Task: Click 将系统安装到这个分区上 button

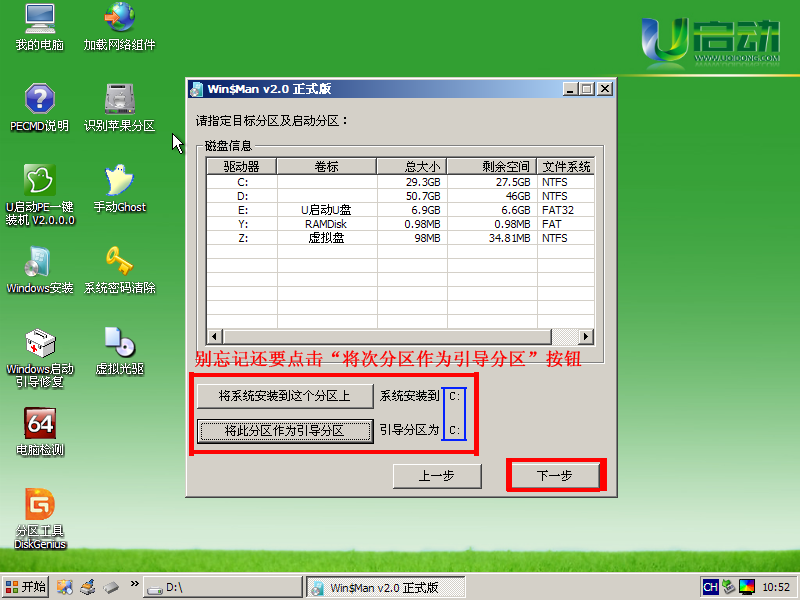Action: pyautogui.click(x=285, y=396)
